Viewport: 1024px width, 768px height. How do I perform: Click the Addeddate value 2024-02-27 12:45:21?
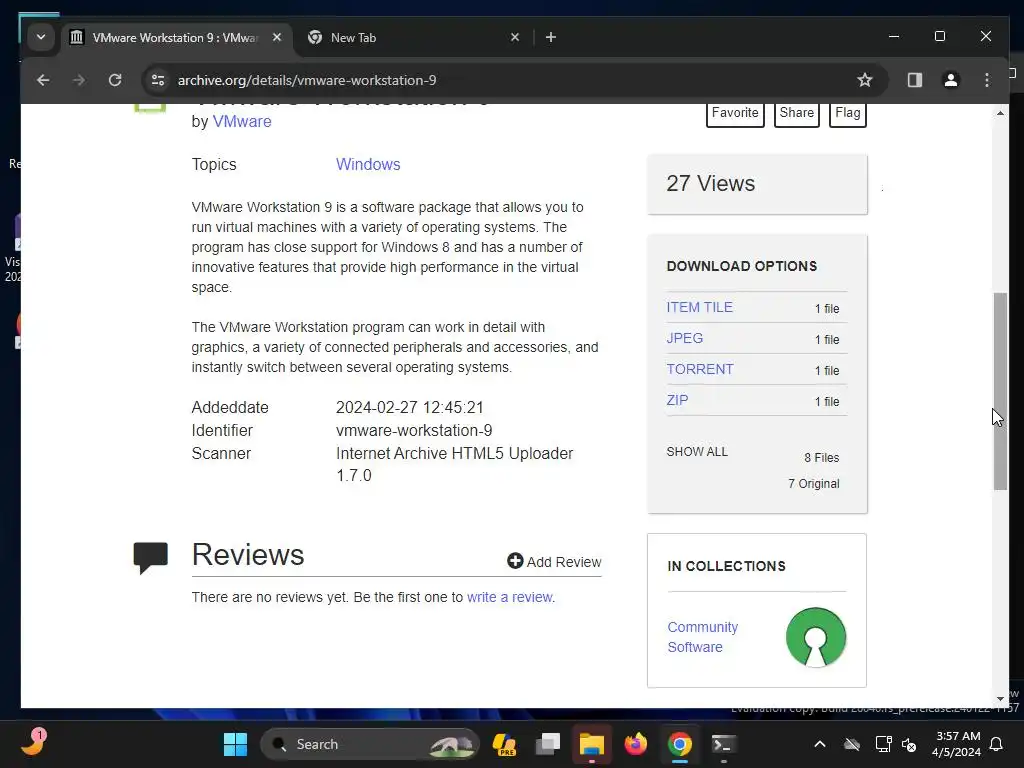pyautogui.click(x=409, y=408)
